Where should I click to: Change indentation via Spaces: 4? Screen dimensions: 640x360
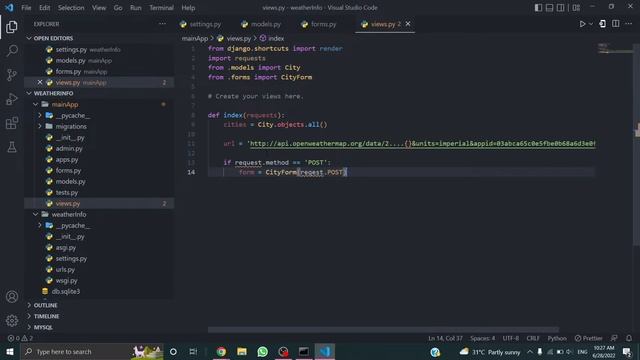click(x=482, y=338)
